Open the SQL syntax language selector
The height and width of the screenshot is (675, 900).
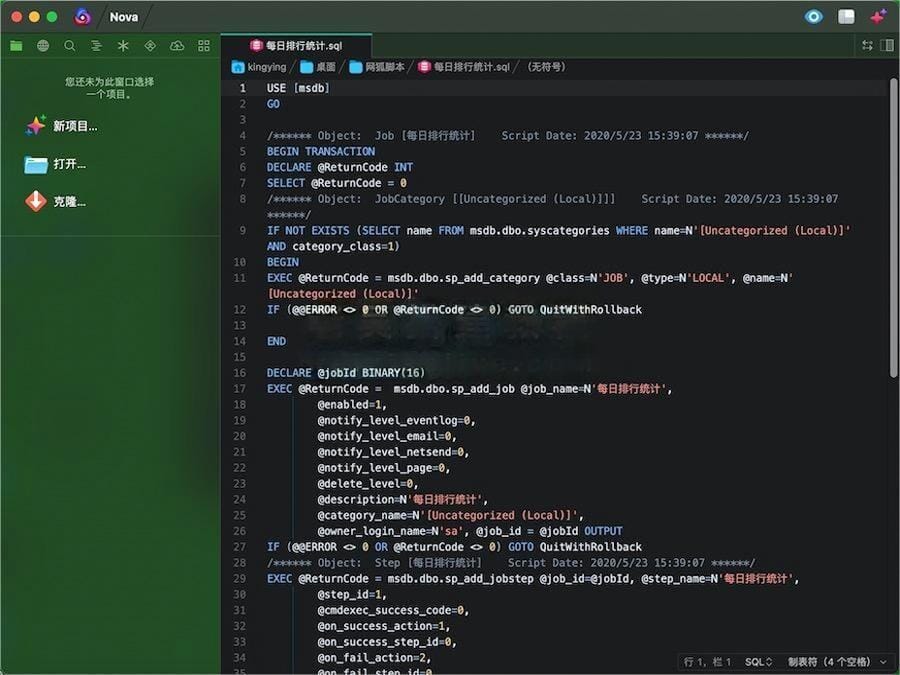[x=758, y=662]
